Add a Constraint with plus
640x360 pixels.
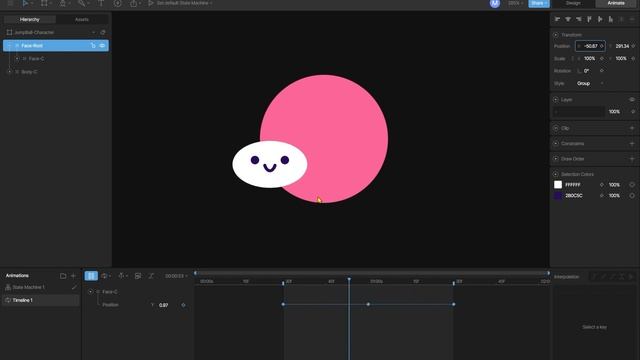coord(632,144)
